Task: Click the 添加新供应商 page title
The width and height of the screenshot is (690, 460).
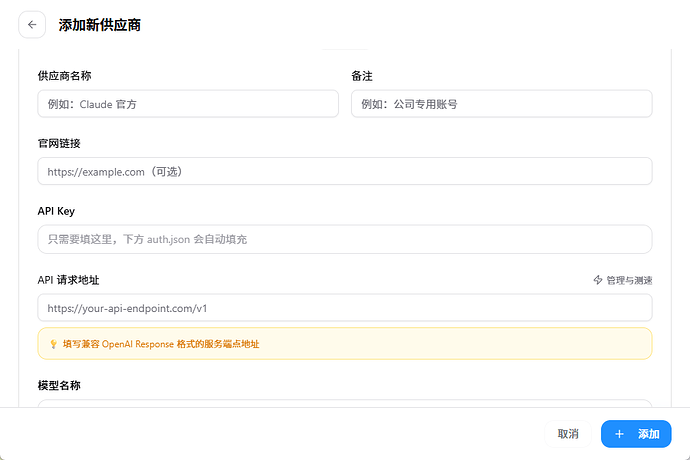Action: 99,25
